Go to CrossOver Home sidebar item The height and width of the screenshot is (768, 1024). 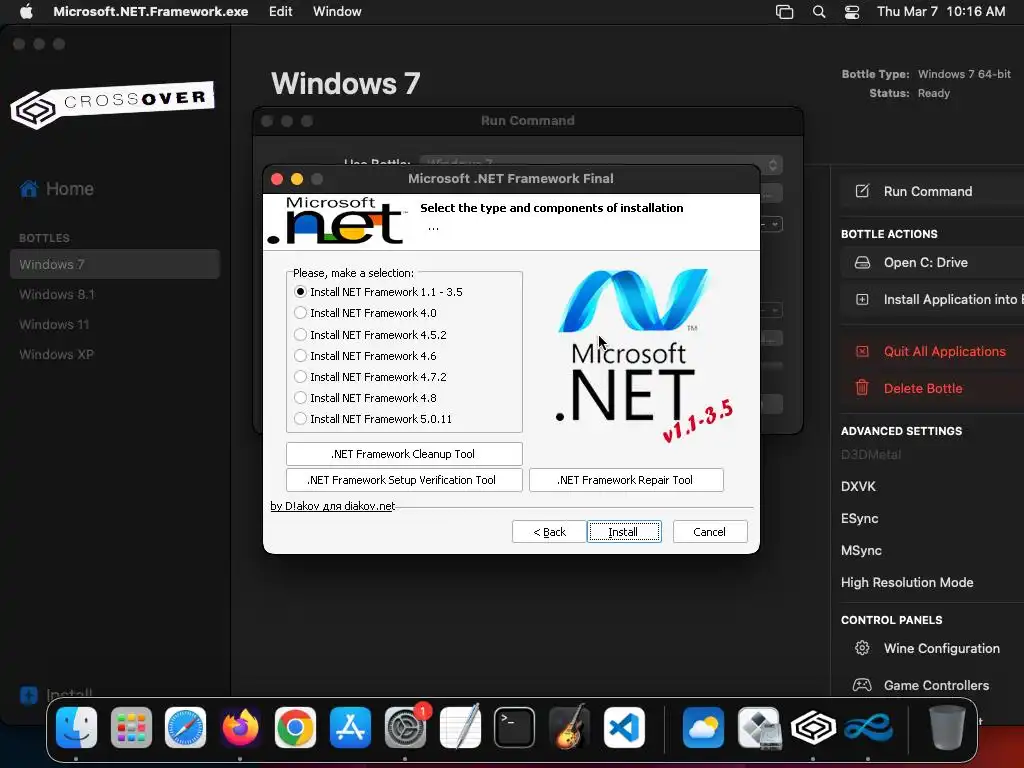pyautogui.click(x=57, y=189)
